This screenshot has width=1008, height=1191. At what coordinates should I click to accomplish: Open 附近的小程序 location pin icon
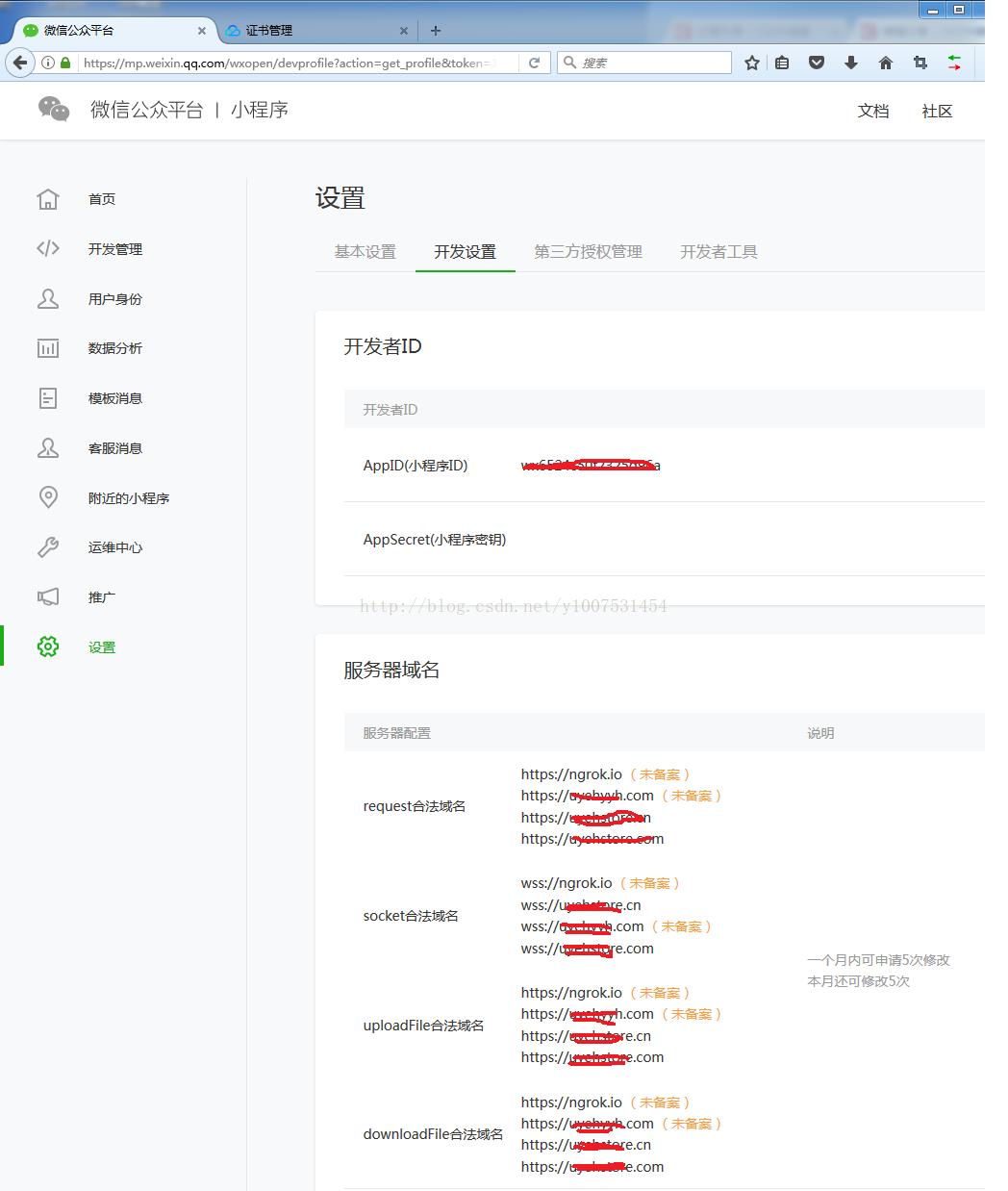point(48,497)
